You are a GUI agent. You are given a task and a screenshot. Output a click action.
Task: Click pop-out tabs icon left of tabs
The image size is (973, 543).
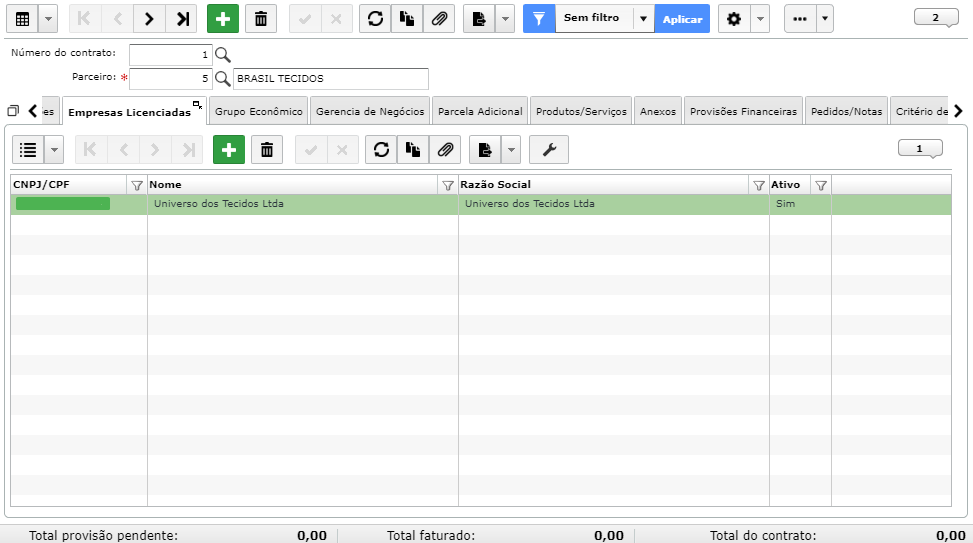[13, 111]
